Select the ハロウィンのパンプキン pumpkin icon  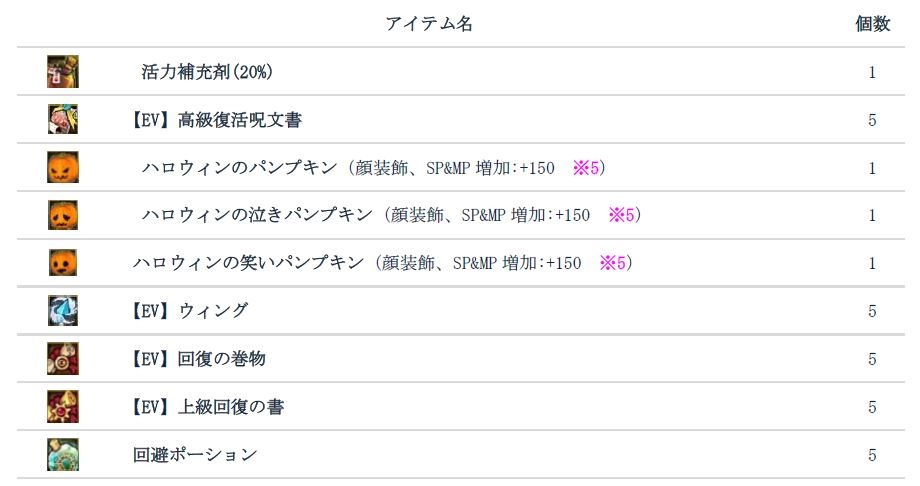[62, 168]
